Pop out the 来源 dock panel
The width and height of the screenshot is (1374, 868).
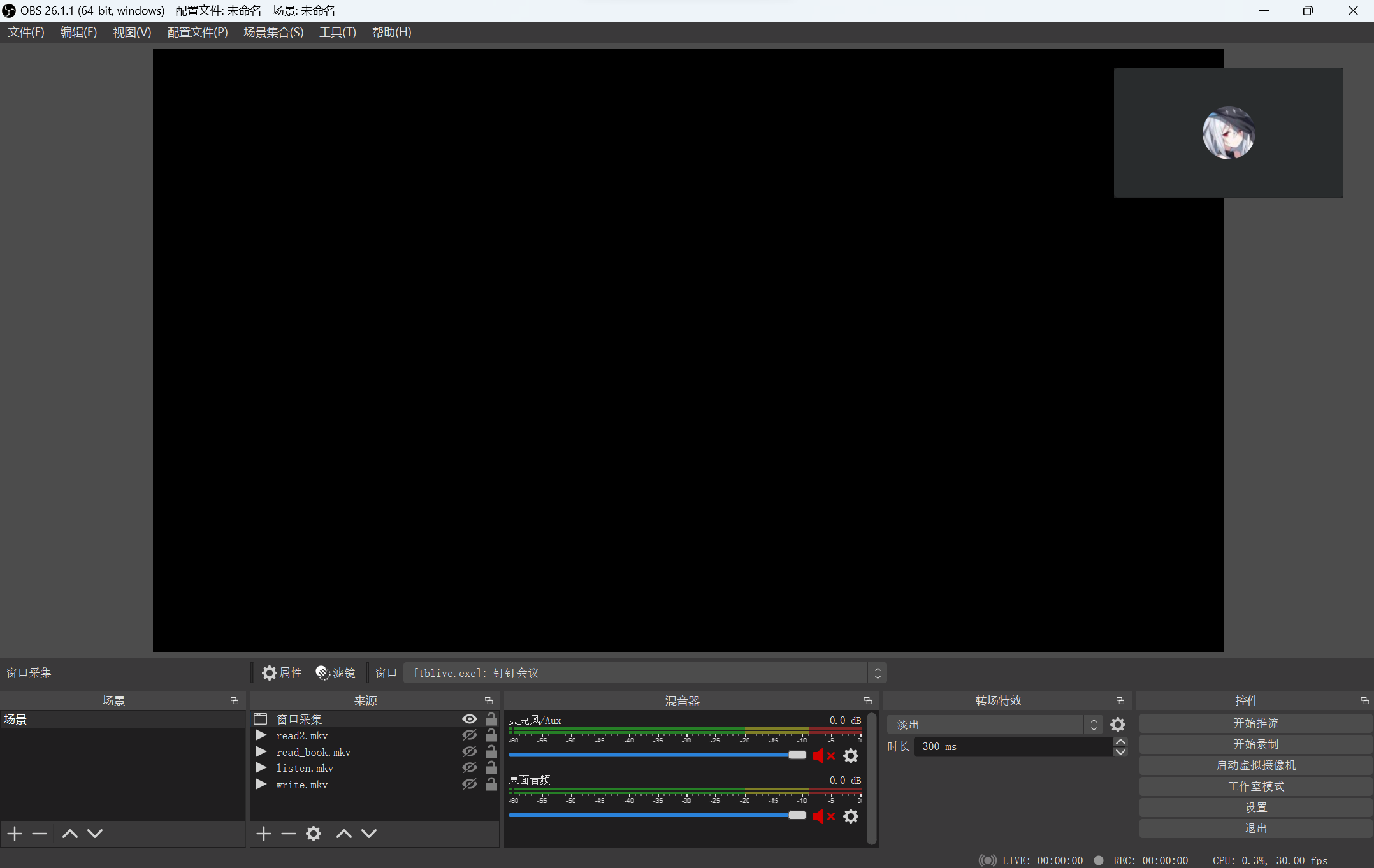pyautogui.click(x=489, y=700)
